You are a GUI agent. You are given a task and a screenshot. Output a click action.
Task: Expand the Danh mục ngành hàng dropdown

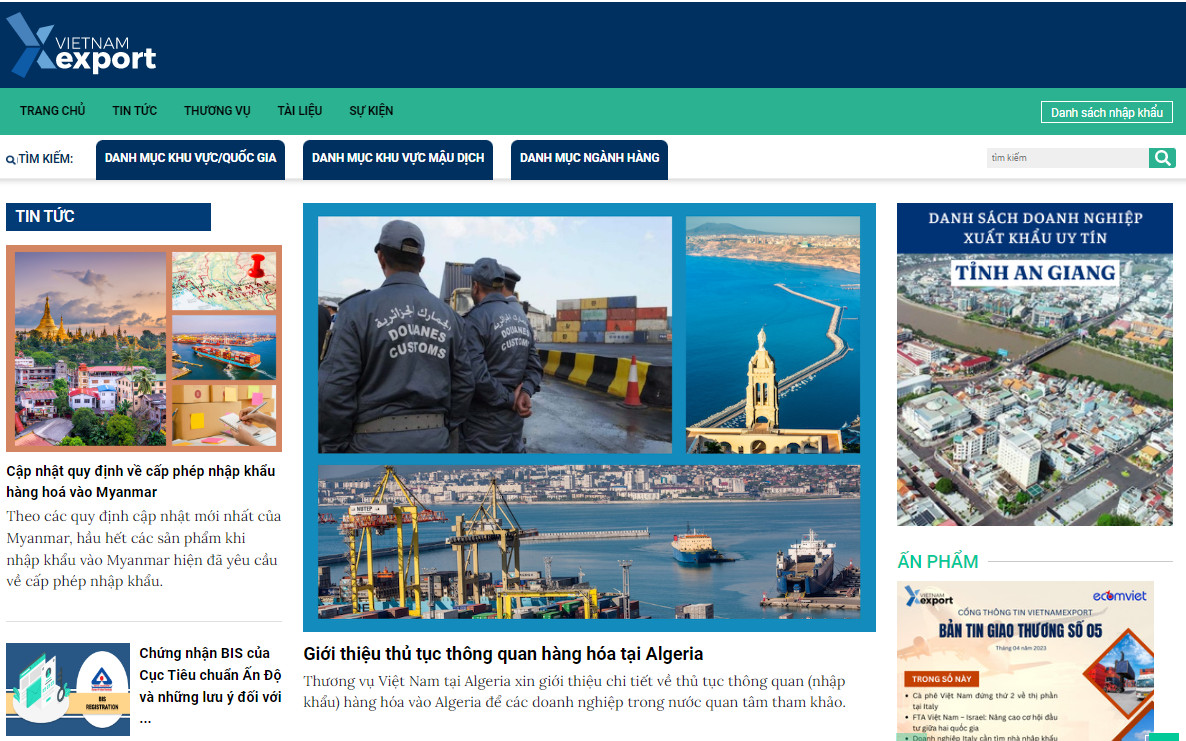[x=589, y=159]
